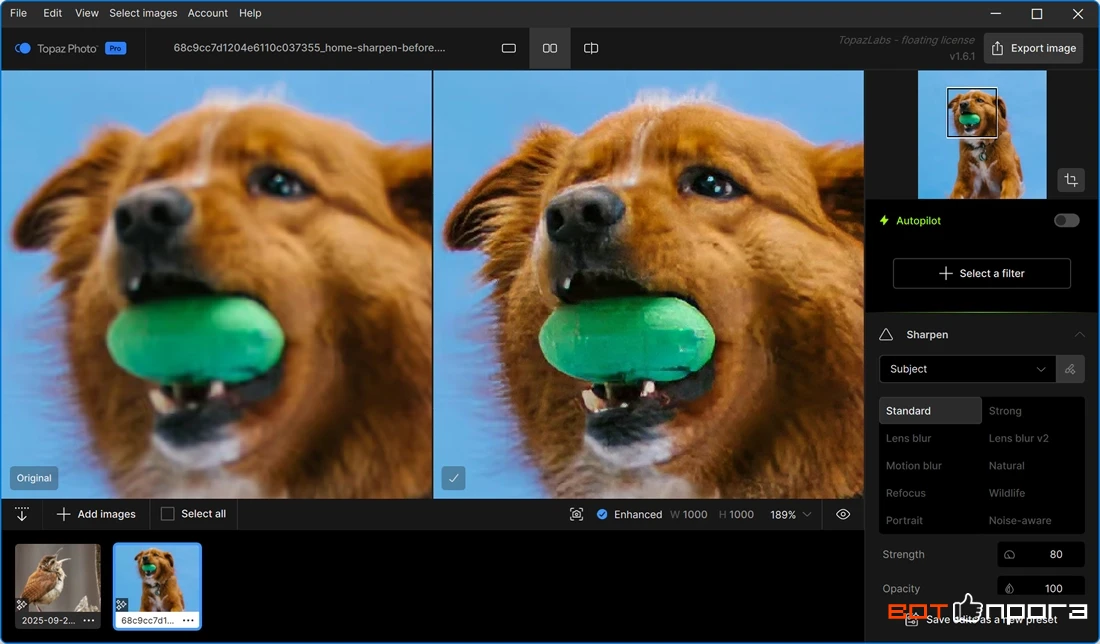Click the filter badge on dog thumbnail

tap(121, 604)
